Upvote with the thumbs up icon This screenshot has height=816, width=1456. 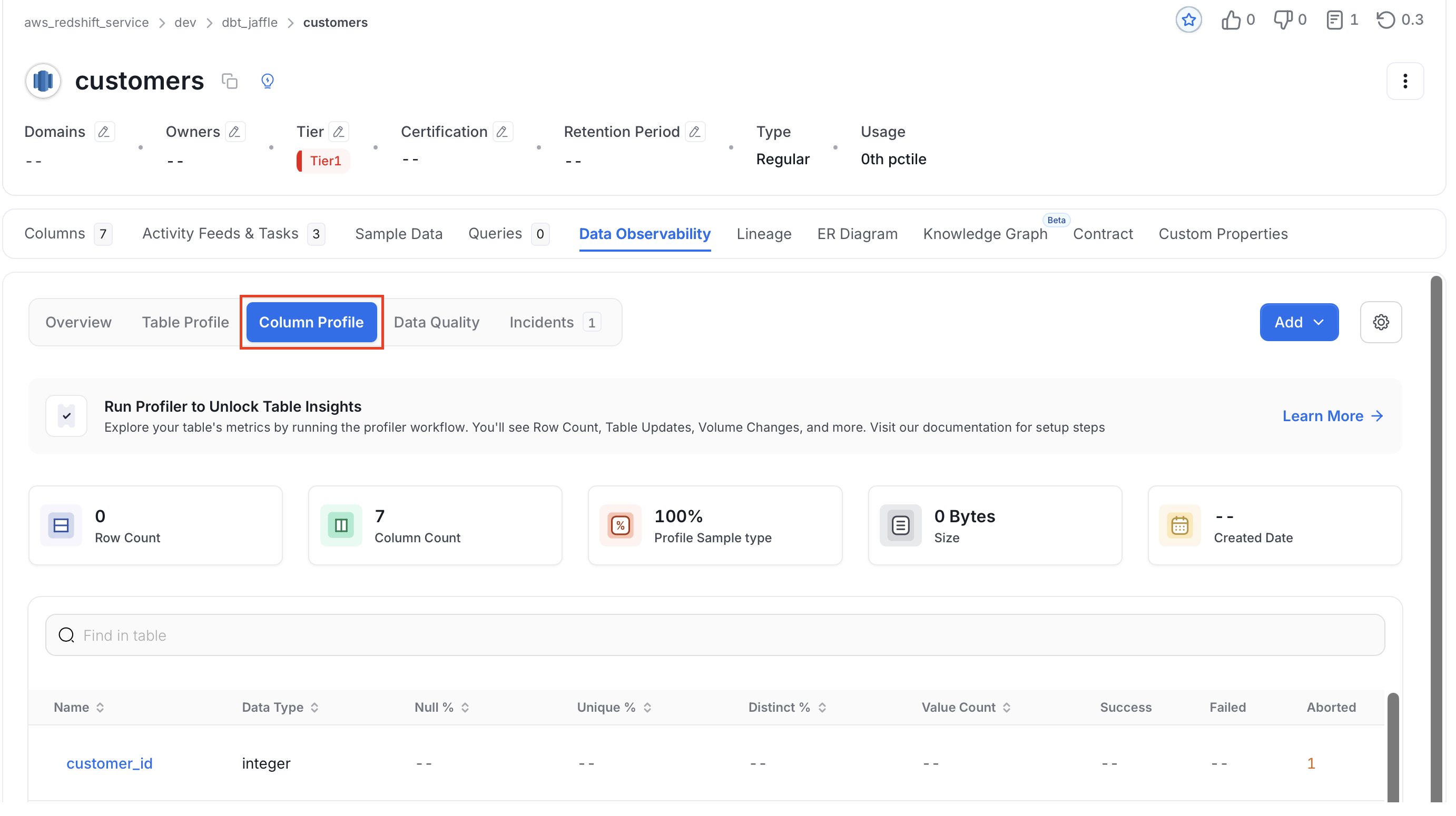(x=1231, y=21)
